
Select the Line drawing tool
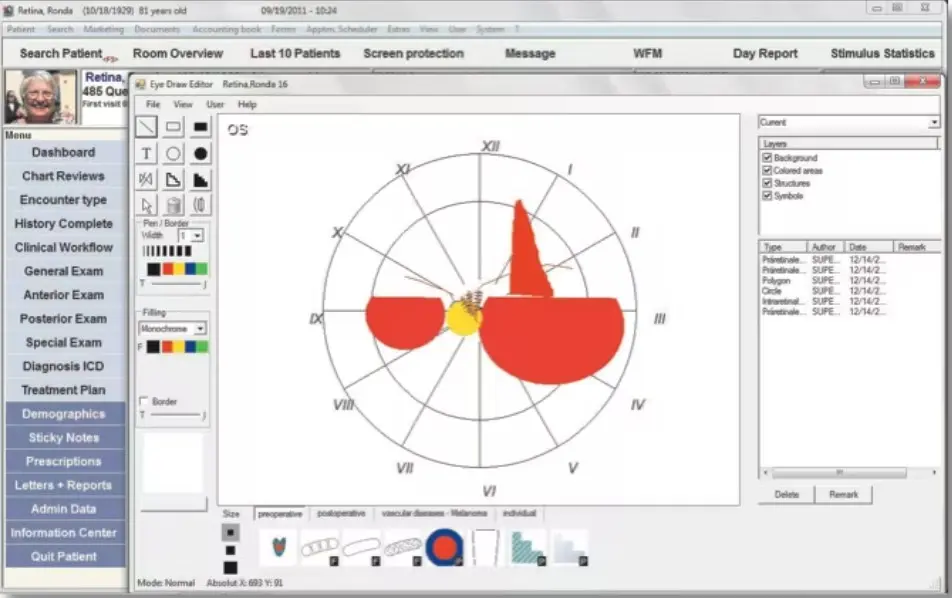click(x=145, y=126)
